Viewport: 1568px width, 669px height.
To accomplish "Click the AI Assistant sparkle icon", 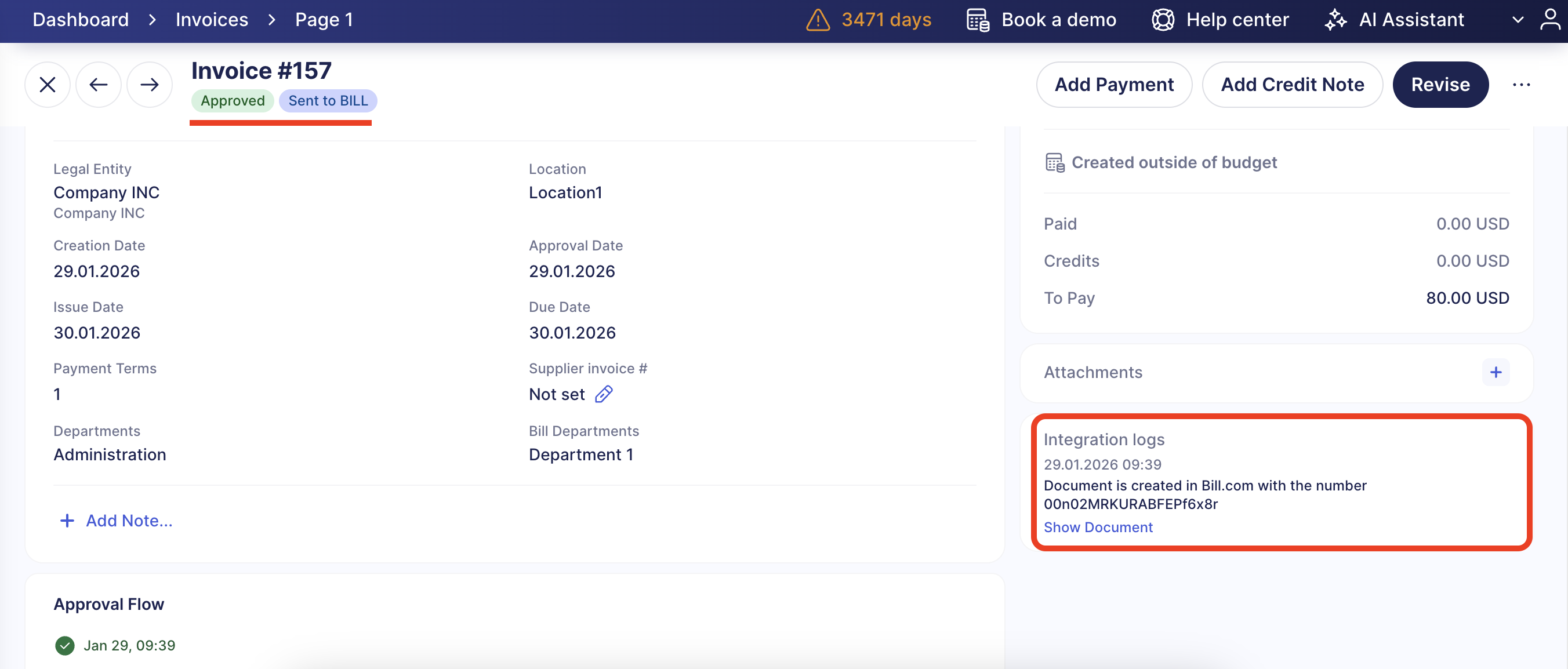I will [x=1335, y=20].
